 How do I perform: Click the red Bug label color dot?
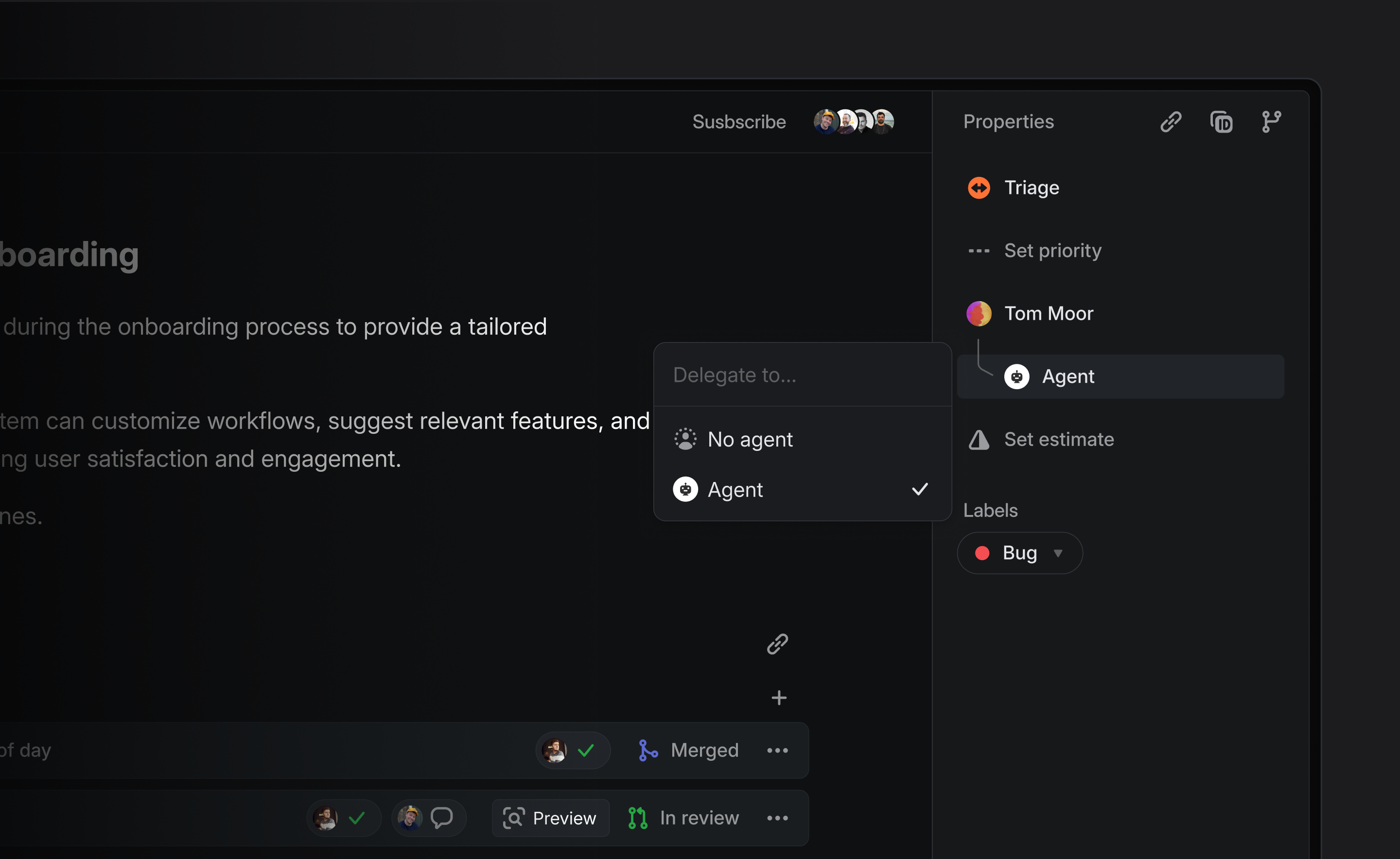[x=981, y=553]
